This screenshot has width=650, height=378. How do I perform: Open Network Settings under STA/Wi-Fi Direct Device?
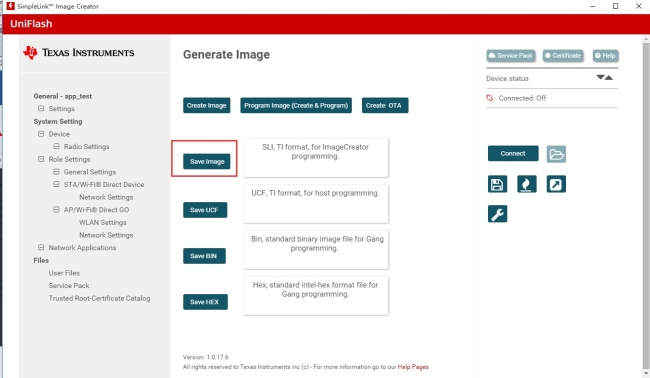[x=106, y=197]
